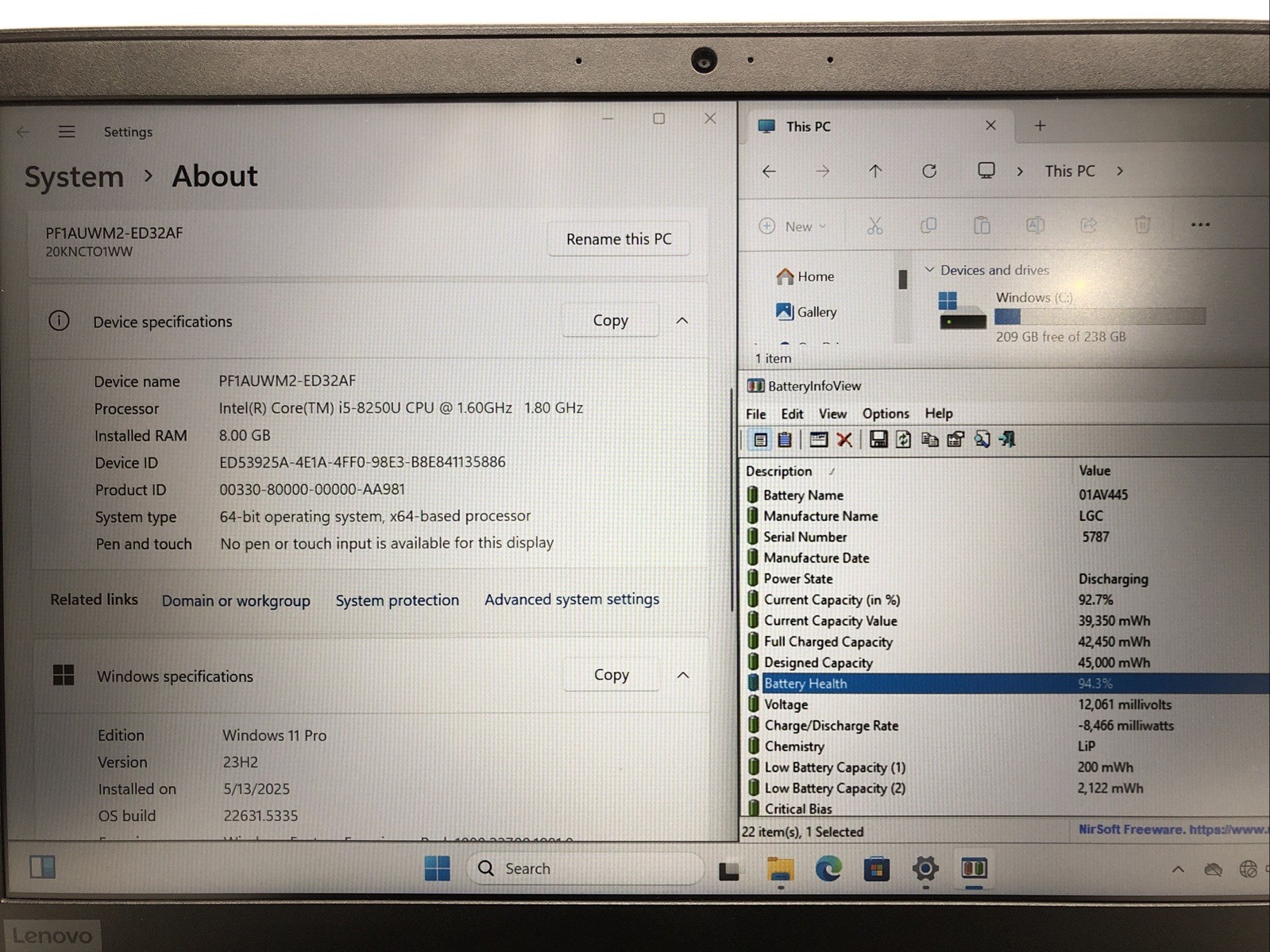
Task: Select the Full Charged Capacity row
Action: coord(1006,642)
